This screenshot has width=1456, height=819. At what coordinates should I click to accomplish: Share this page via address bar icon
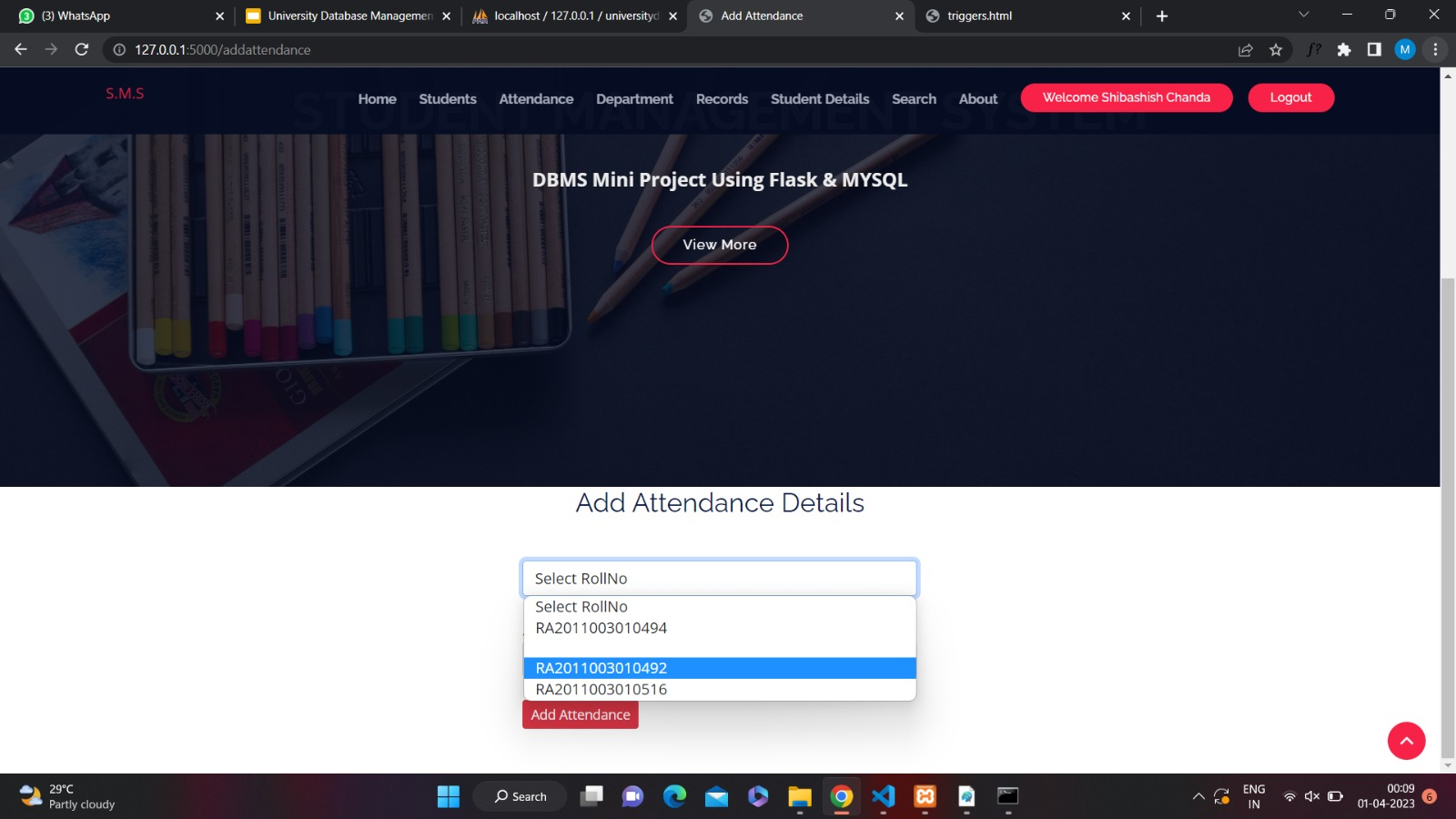coord(1245,50)
